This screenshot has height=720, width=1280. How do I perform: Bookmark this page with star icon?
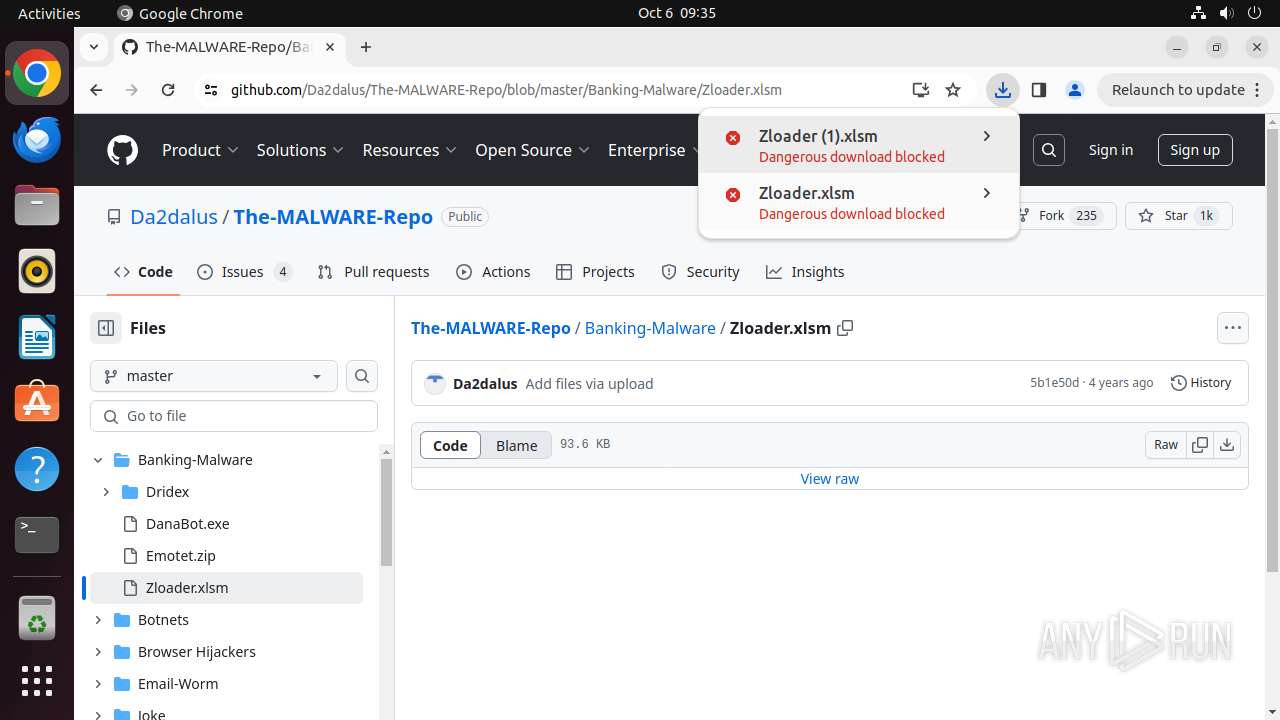(x=953, y=90)
